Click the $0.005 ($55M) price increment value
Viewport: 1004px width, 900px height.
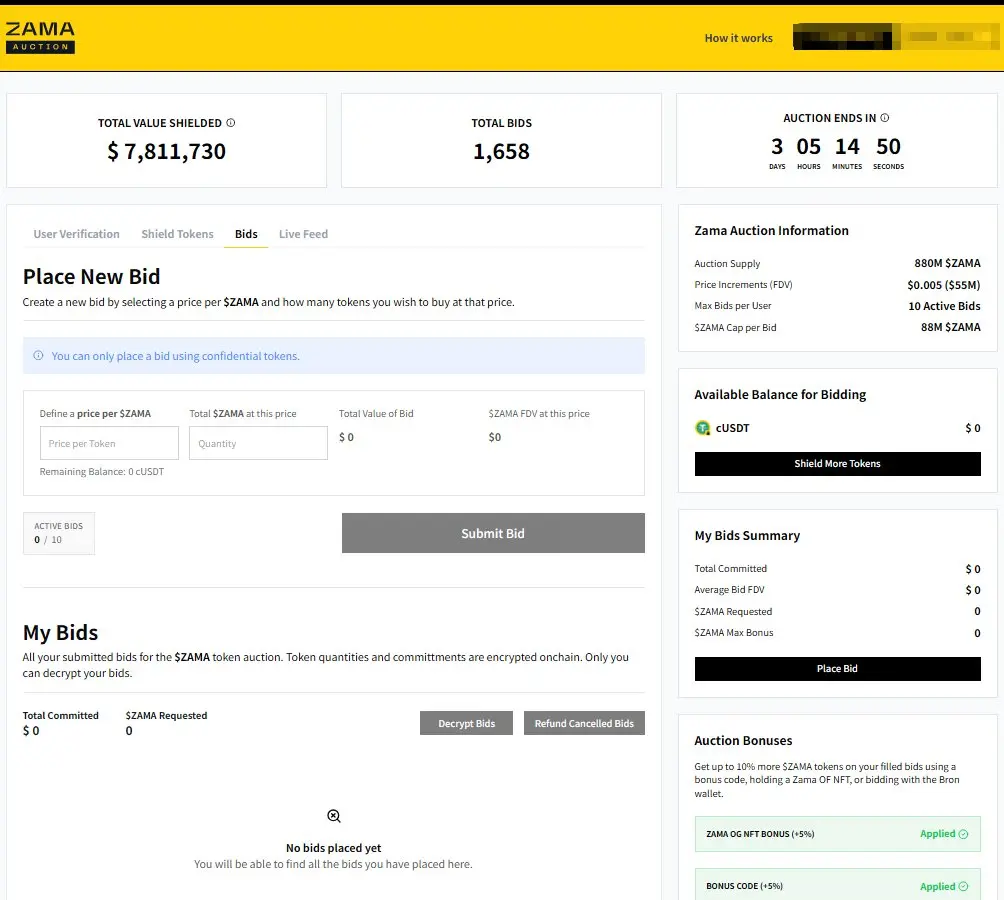click(x=943, y=284)
